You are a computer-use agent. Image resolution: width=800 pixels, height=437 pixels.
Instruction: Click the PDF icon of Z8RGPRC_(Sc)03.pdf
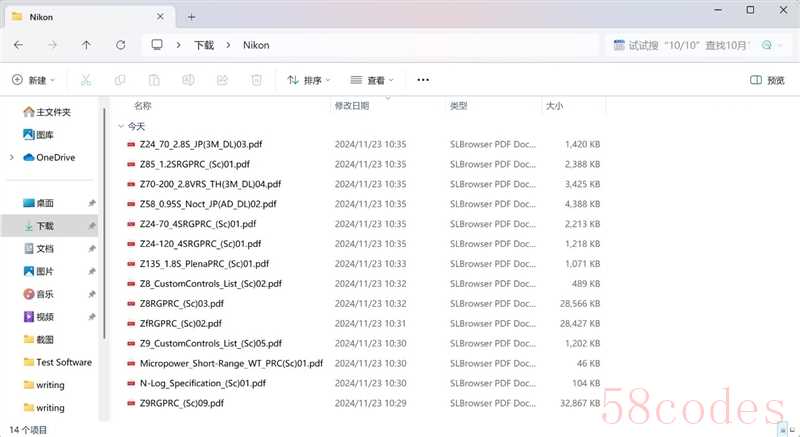[x=131, y=303]
